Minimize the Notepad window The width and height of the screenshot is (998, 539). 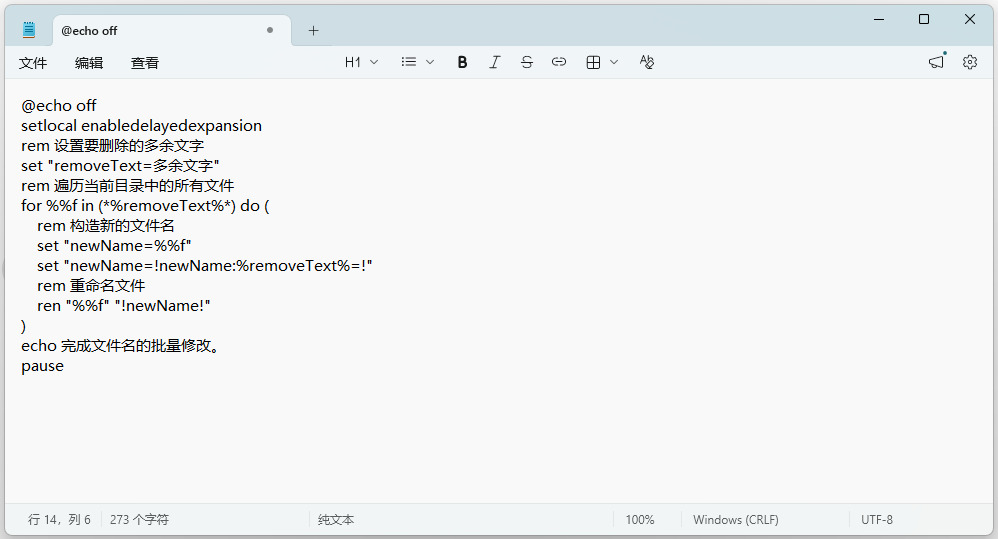(879, 19)
